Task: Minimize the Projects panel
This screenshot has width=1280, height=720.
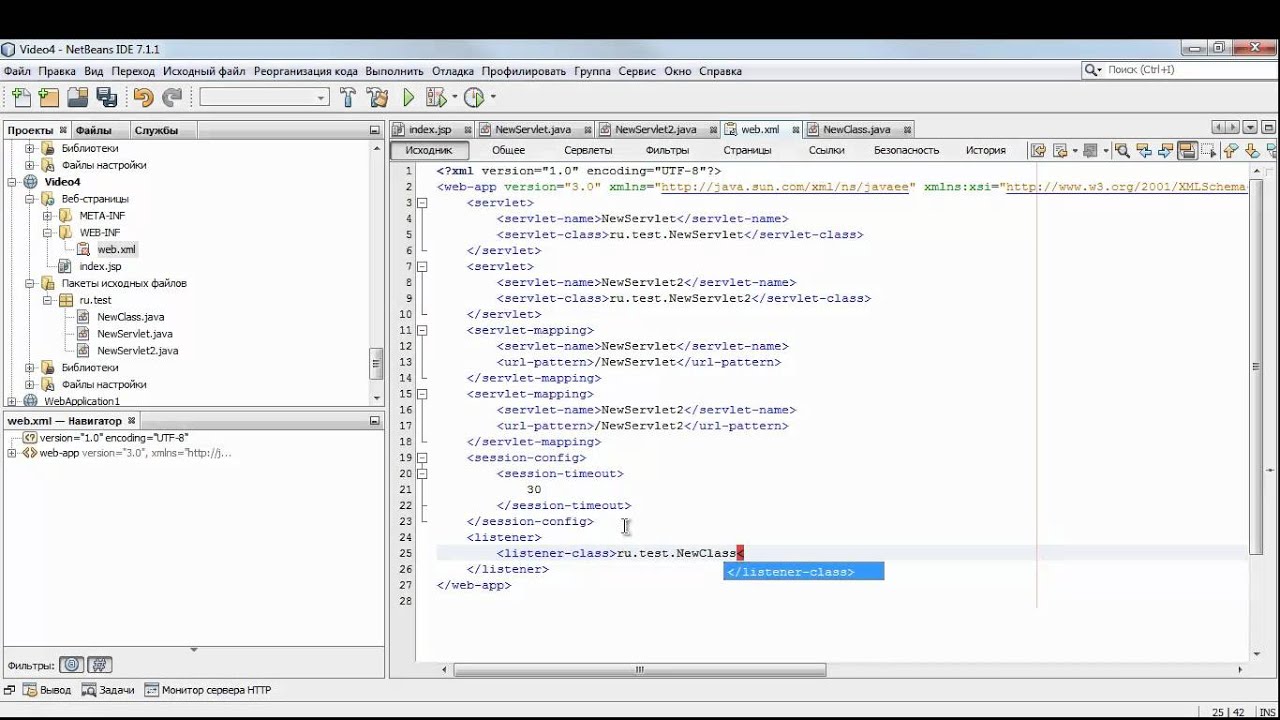Action: pos(375,130)
